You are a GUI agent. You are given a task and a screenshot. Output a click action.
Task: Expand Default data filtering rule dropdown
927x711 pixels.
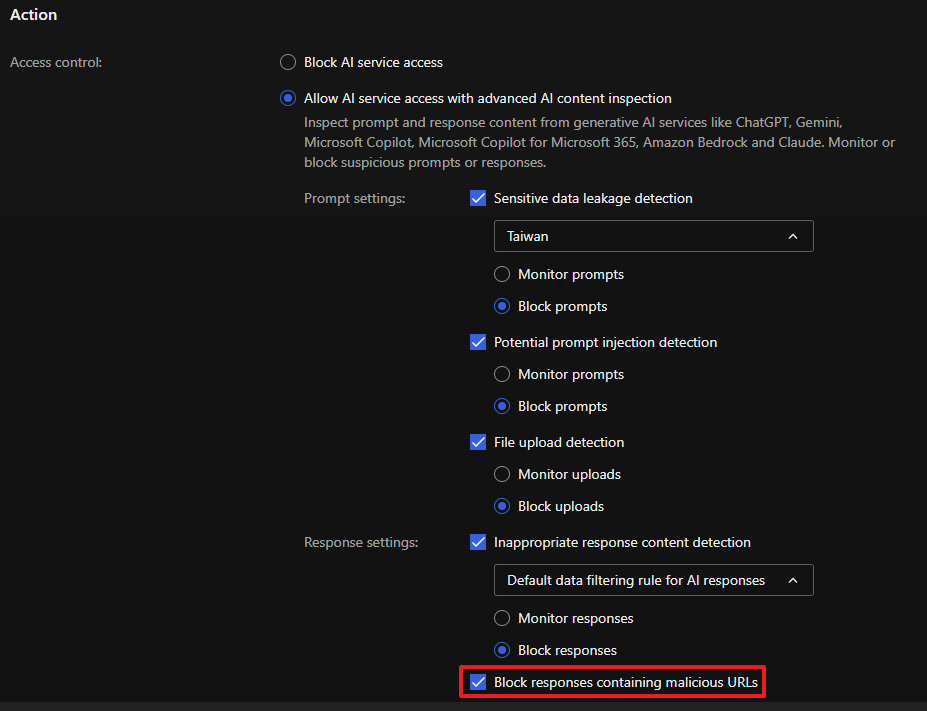coord(652,580)
